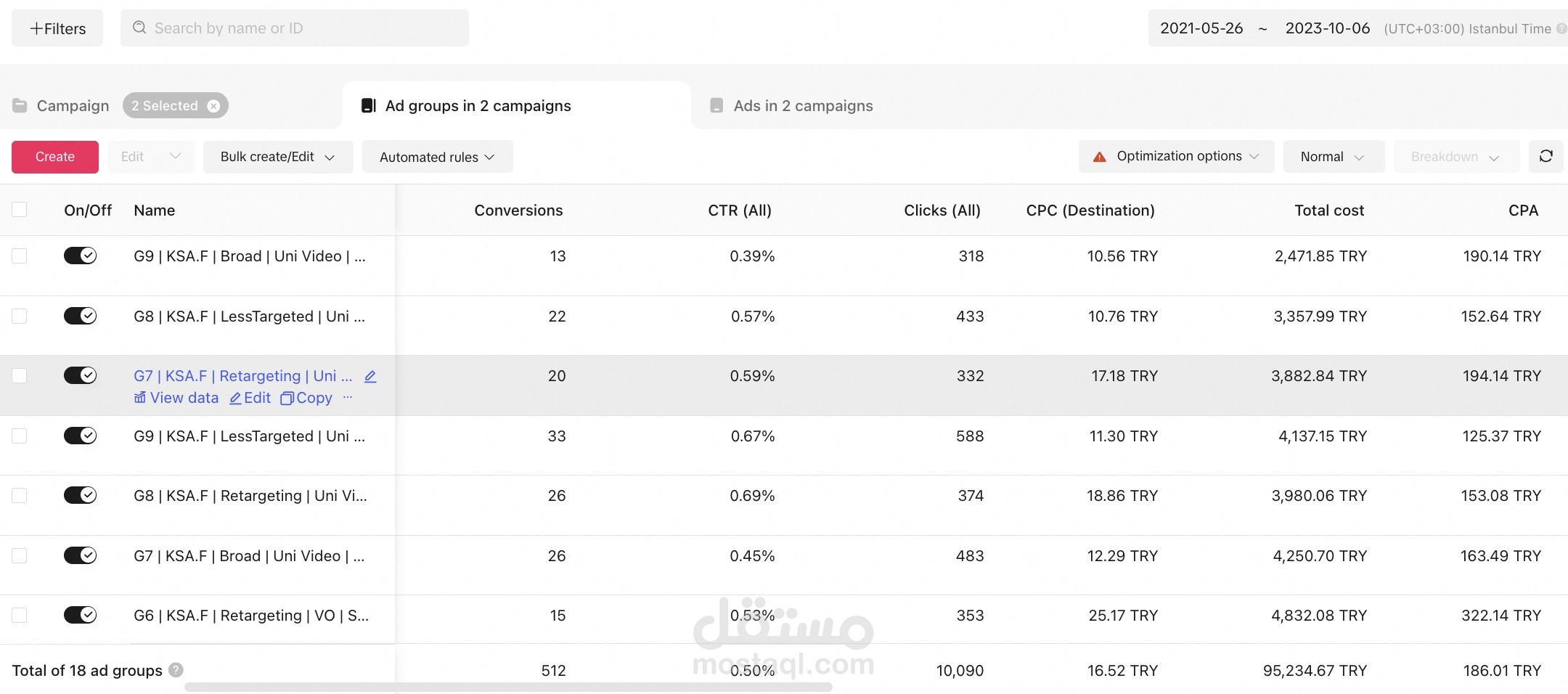
Task: Click the pencil rename icon beside G7 Retargeting
Action: click(x=370, y=376)
